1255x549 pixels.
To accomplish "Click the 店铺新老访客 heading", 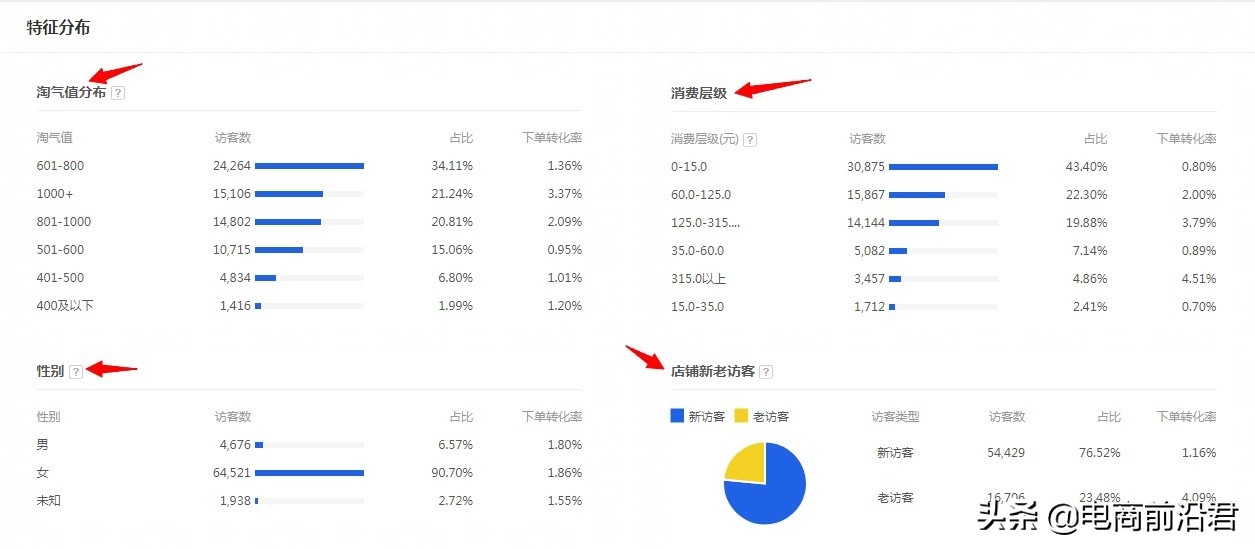I will 713,372.
